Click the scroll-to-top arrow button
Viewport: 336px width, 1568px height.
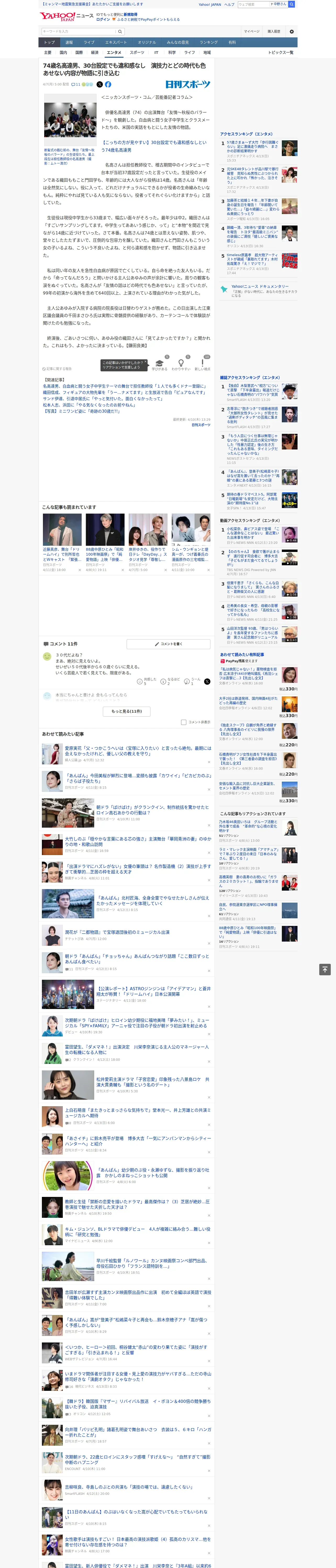coord(325,969)
